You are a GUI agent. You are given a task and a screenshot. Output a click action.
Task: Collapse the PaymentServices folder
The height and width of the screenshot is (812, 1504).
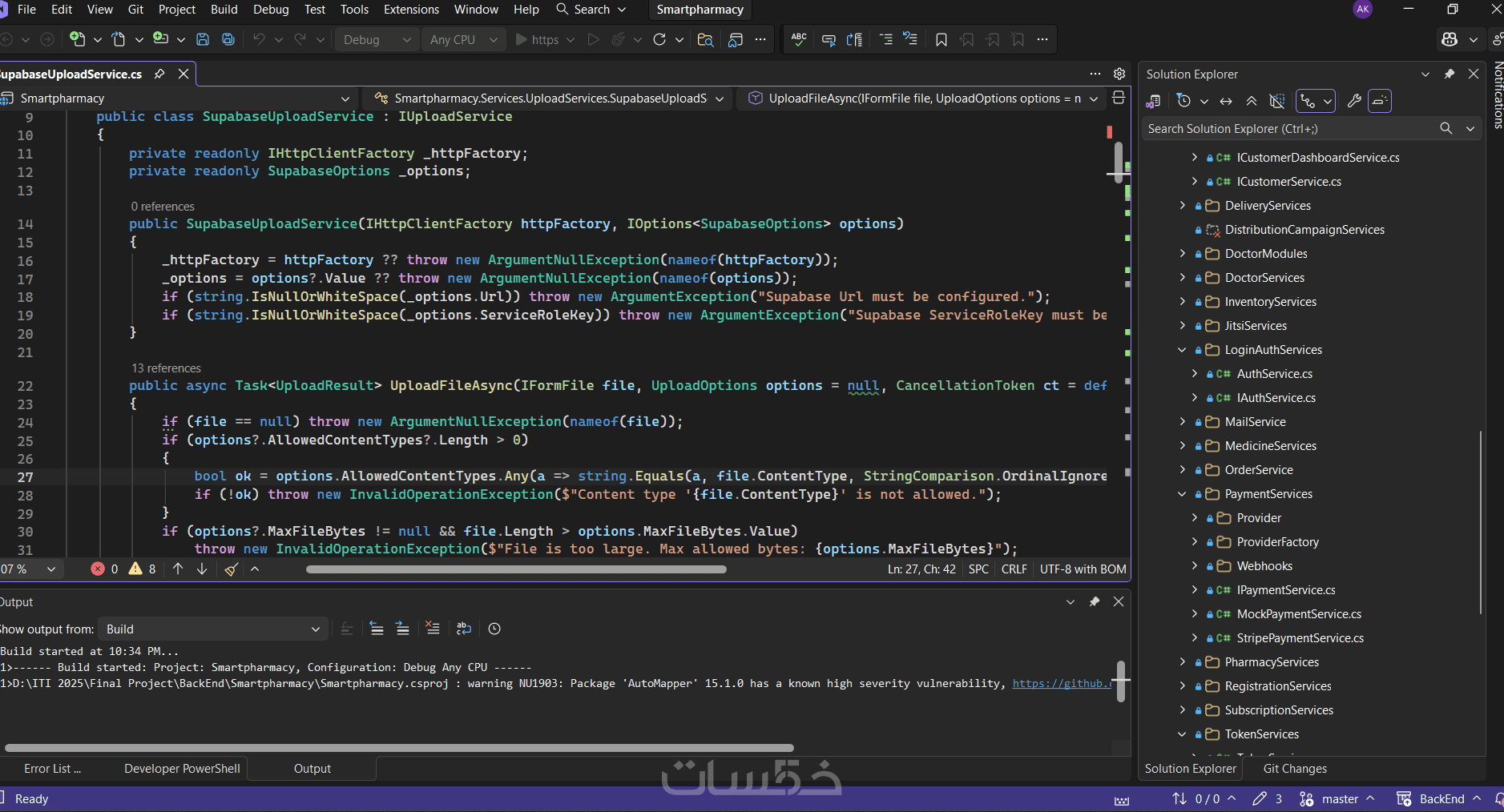pos(1182,494)
